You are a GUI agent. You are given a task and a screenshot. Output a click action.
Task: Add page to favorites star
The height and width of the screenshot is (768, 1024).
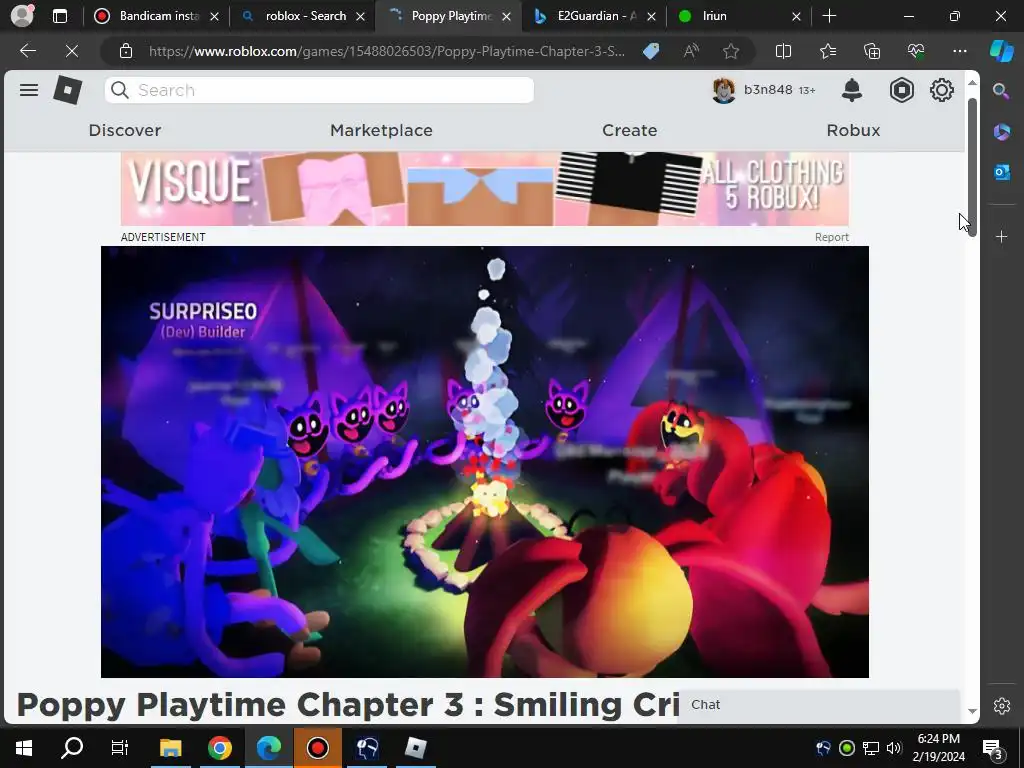(731, 51)
